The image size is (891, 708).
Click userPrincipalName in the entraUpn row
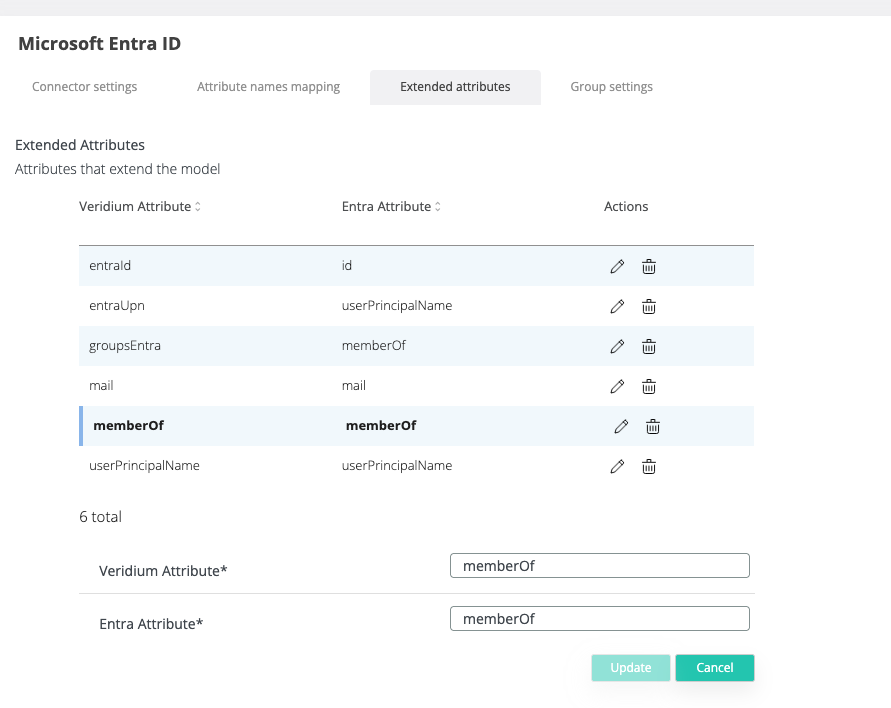(x=397, y=306)
